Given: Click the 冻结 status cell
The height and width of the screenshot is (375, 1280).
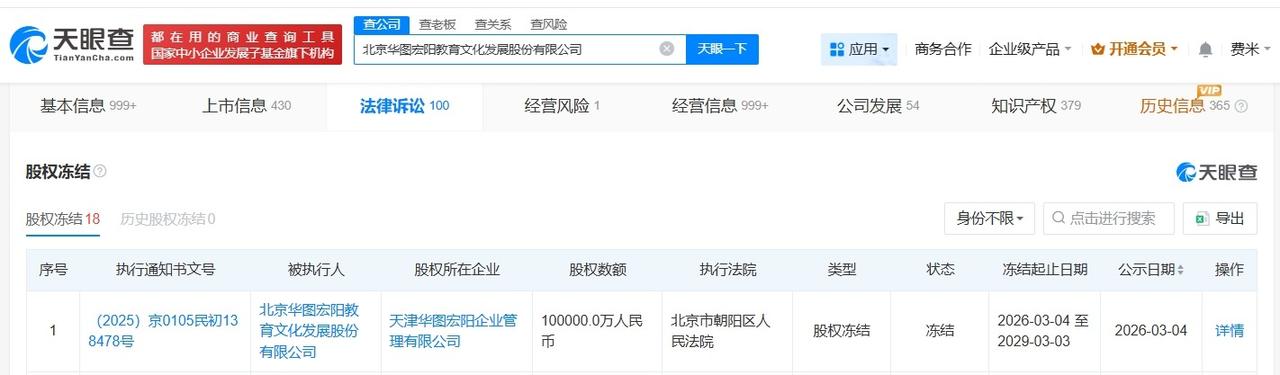Looking at the screenshot, I should click(940, 330).
